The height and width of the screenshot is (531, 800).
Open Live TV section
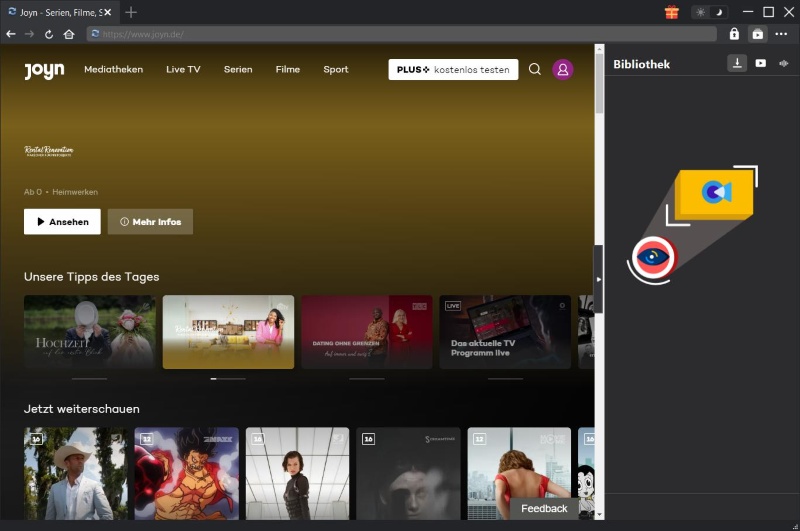coord(183,69)
